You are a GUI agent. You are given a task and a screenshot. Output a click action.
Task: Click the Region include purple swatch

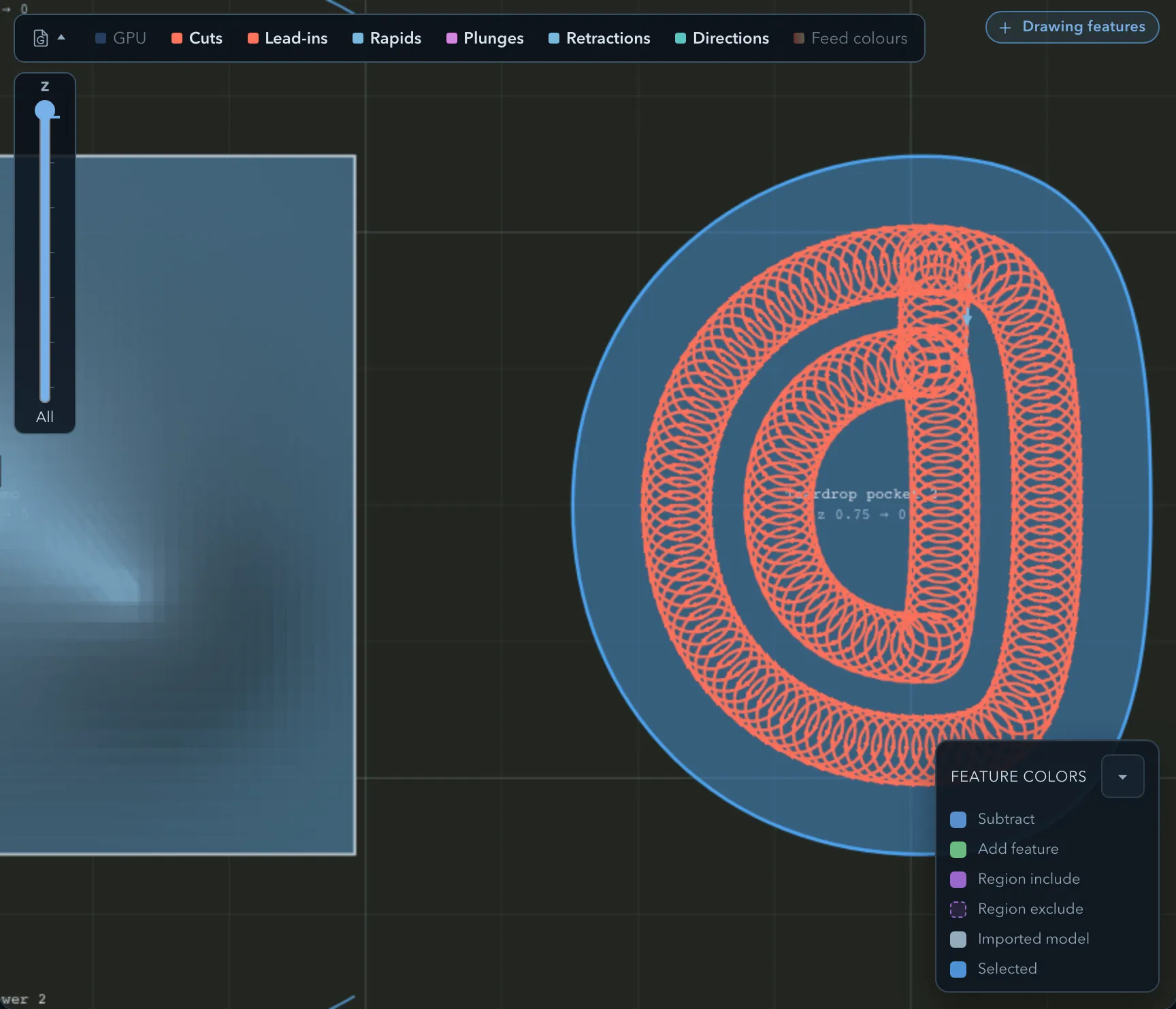[x=958, y=879]
